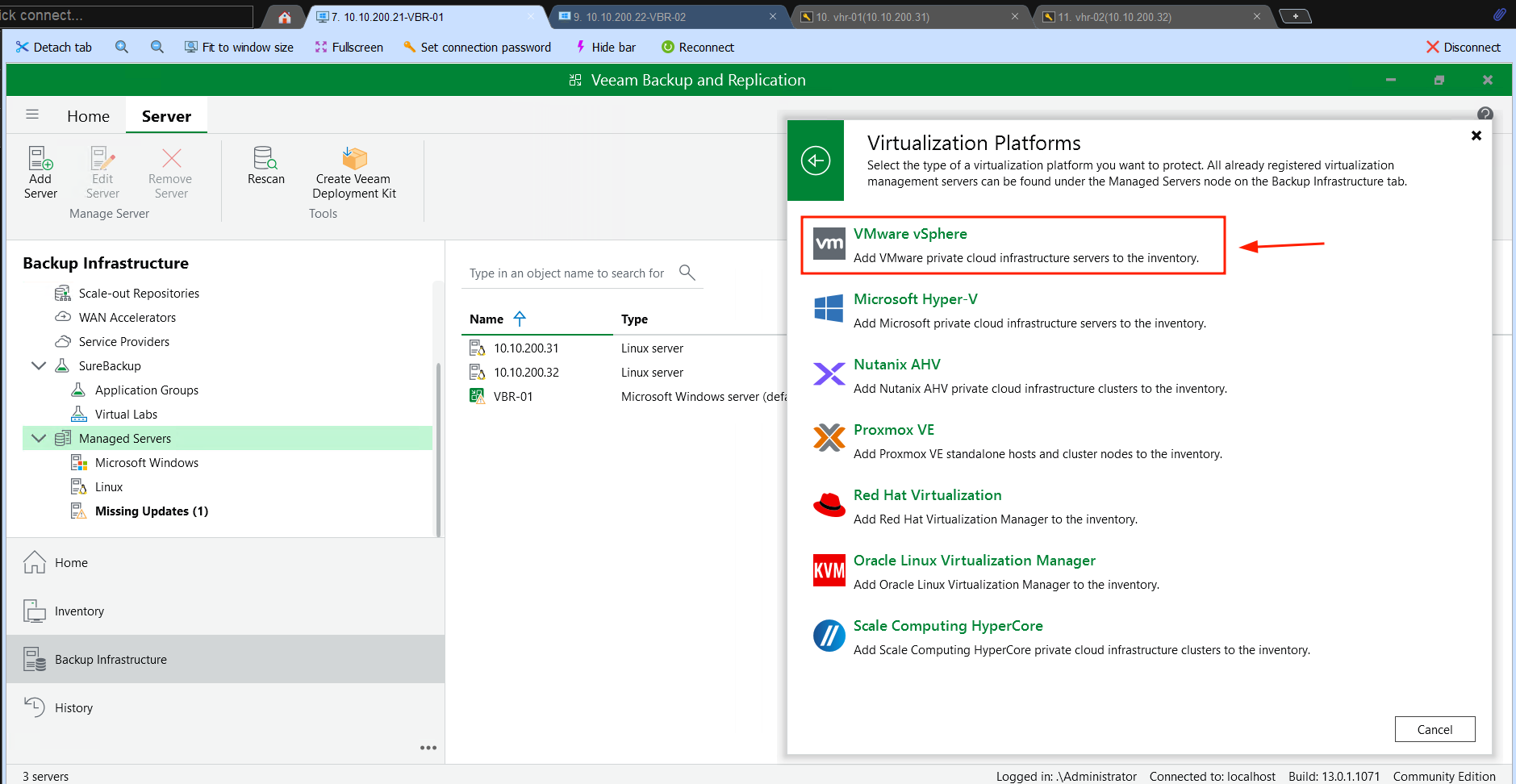Switch to the Home ribbon tab

pos(88,116)
